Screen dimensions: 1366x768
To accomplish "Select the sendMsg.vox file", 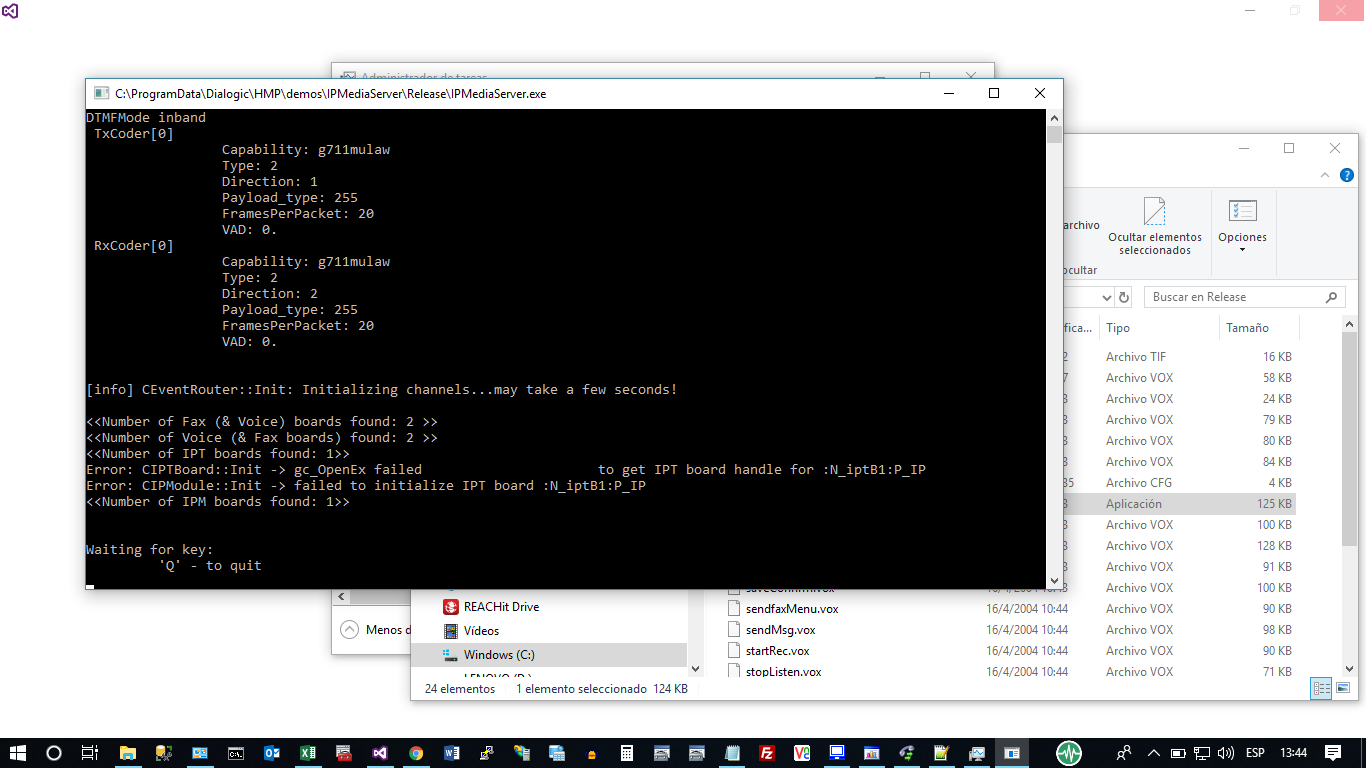I will 780,630.
